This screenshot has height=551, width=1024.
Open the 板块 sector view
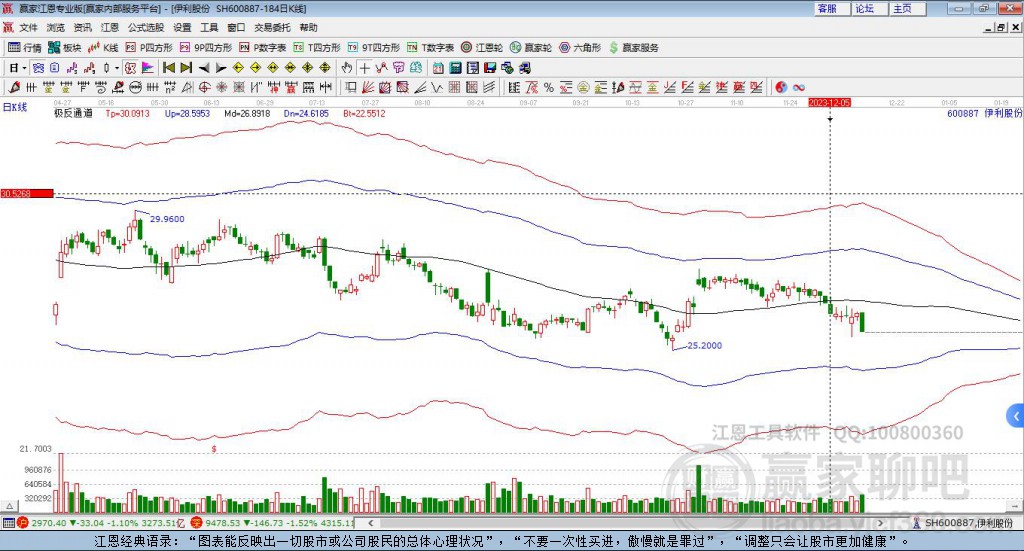click(64, 48)
